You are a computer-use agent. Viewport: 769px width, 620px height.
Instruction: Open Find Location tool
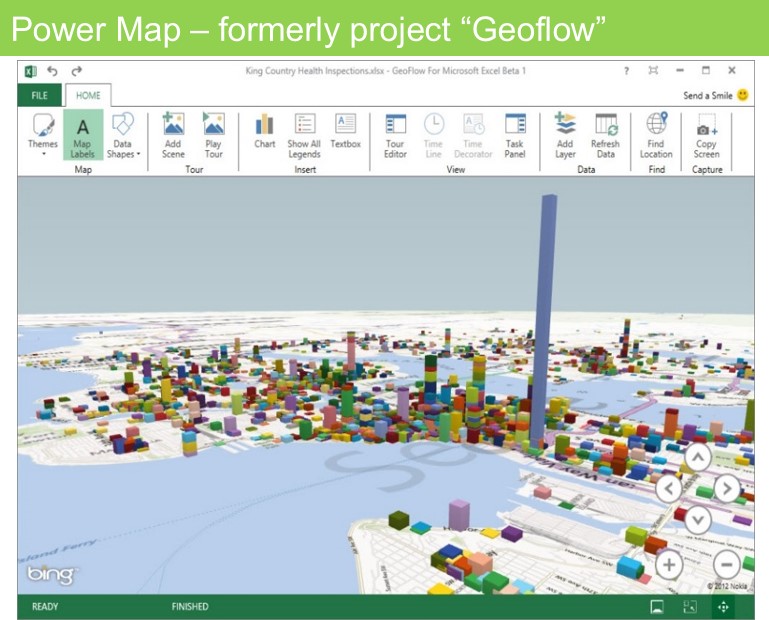click(656, 134)
